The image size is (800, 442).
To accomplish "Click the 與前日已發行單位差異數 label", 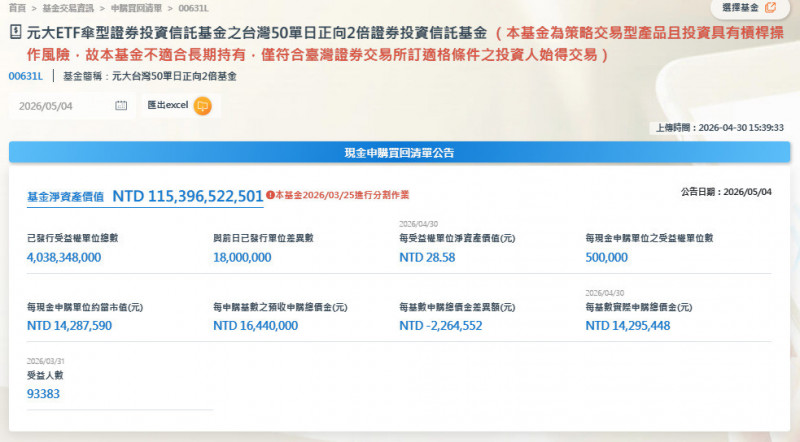I will coord(263,238).
